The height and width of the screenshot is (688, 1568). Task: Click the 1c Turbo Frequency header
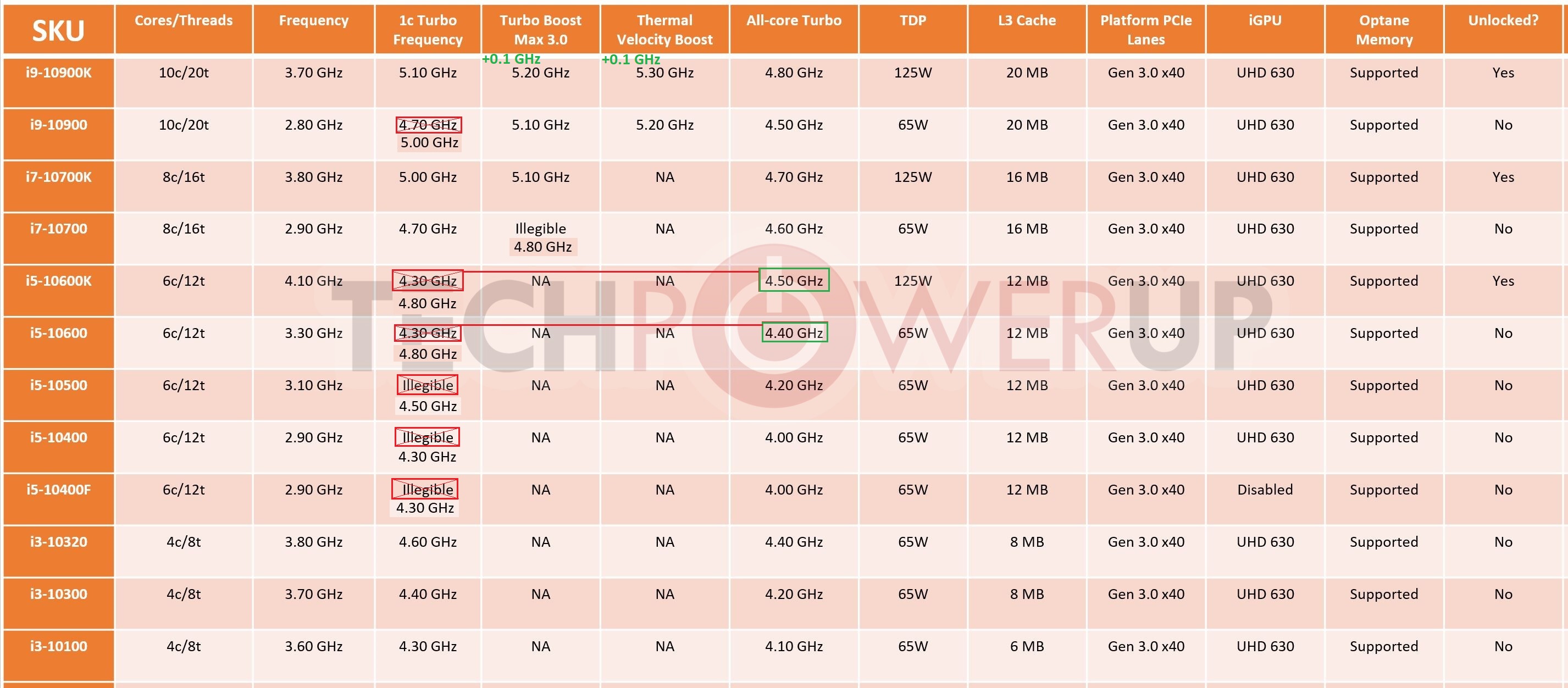point(427,29)
